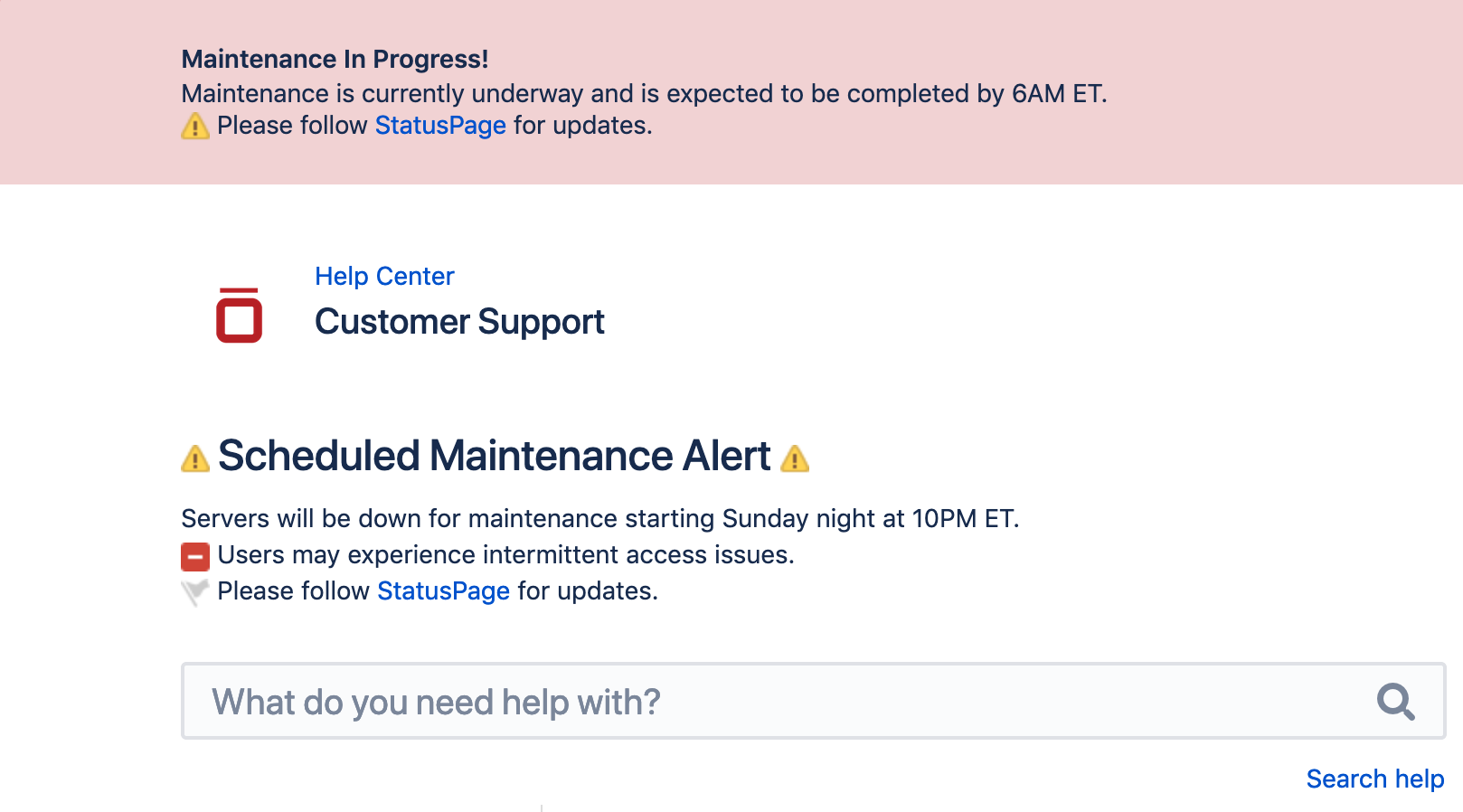Focus the 'What do you need help with?' field

[778, 702]
